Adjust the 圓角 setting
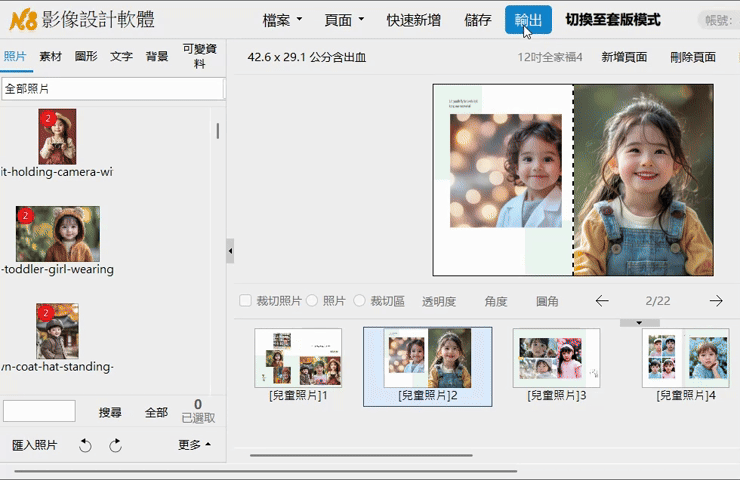Screen dimensions: 740x480 (547, 302)
